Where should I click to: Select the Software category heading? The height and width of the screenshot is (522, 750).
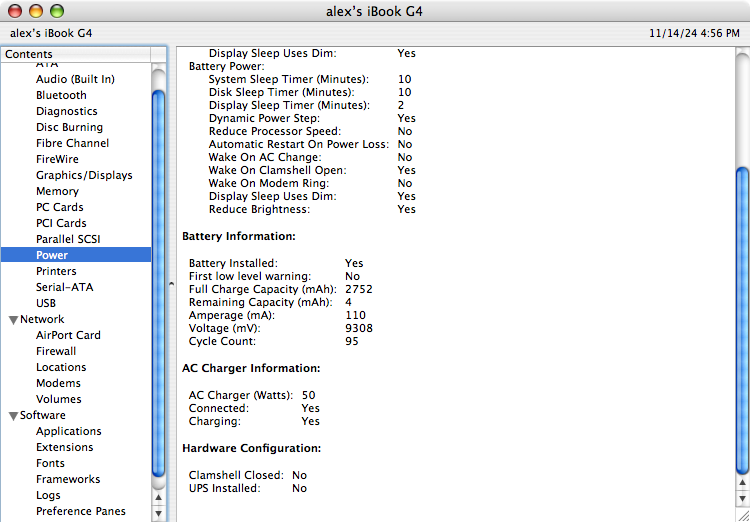click(x=43, y=415)
